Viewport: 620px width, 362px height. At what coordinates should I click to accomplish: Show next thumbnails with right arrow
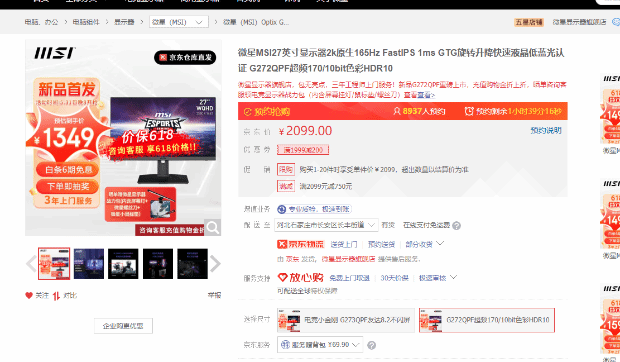215,264
